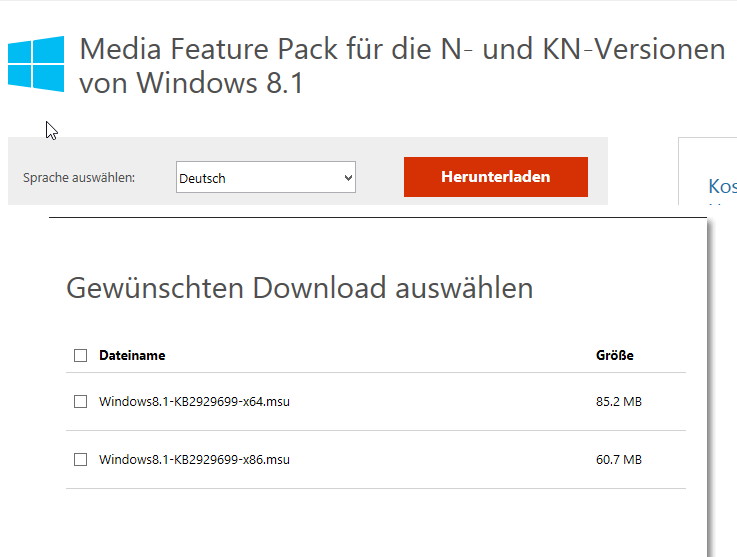
Task: Check the Windows8.1-KB2929699-x86.msu checkbox
Action: (80, 459)
